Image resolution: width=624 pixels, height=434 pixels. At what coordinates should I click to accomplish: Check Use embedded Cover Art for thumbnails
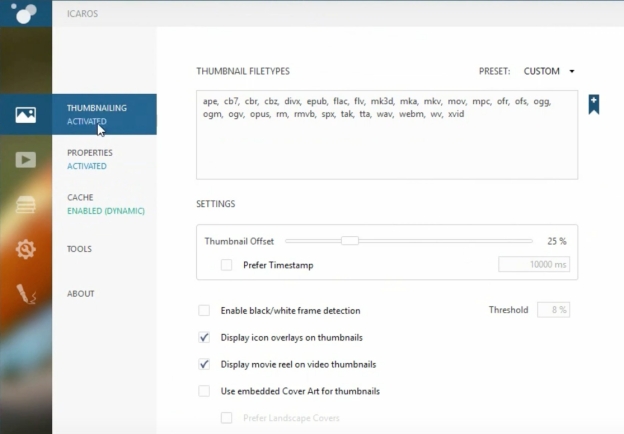[204, 391]
